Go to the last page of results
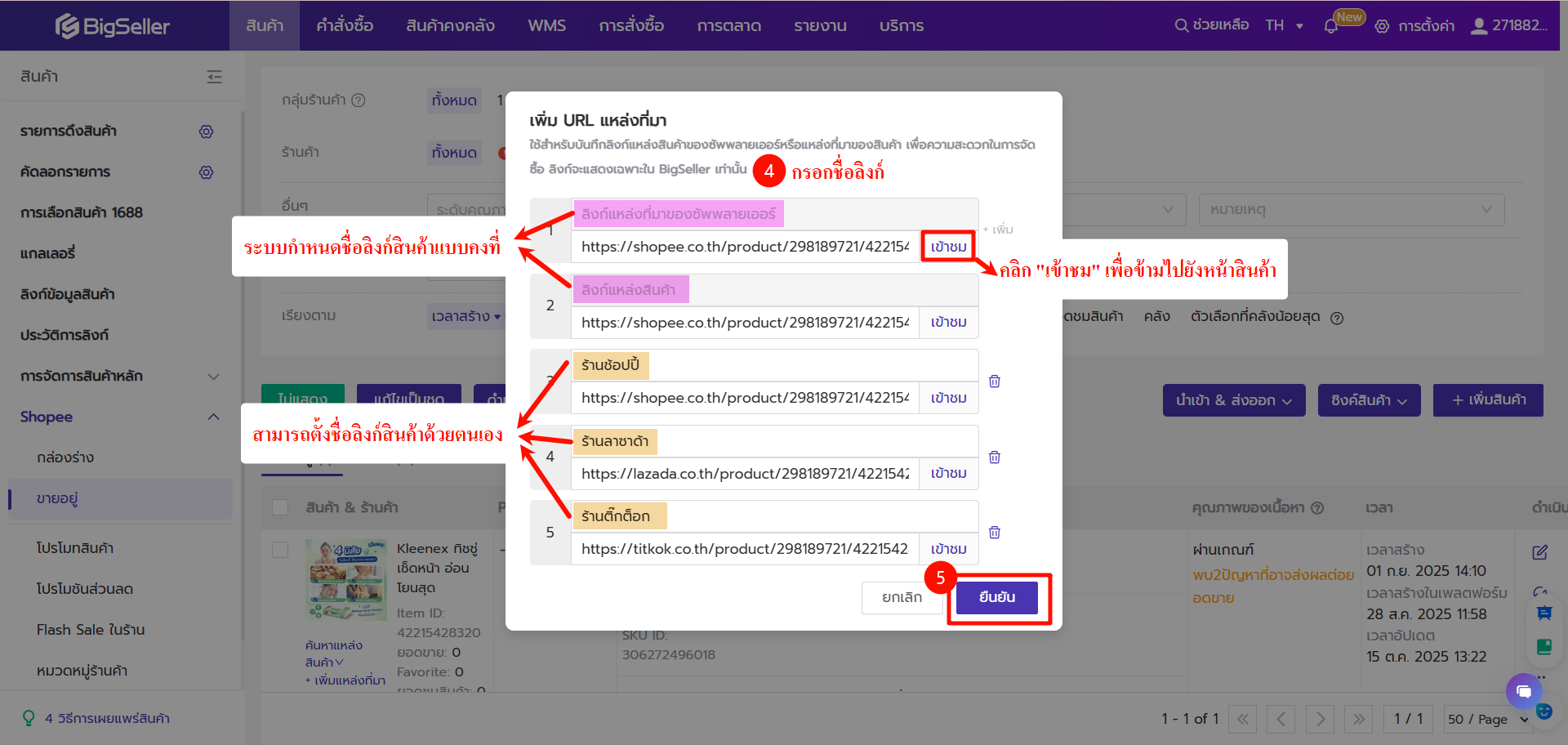This screenshot has width=1568, height=745. tap(1358, 719)
